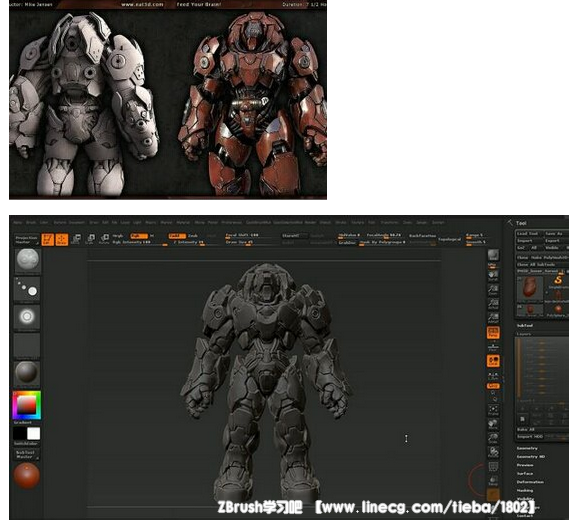Click the SwitchColor button

(x=26, y=443)
